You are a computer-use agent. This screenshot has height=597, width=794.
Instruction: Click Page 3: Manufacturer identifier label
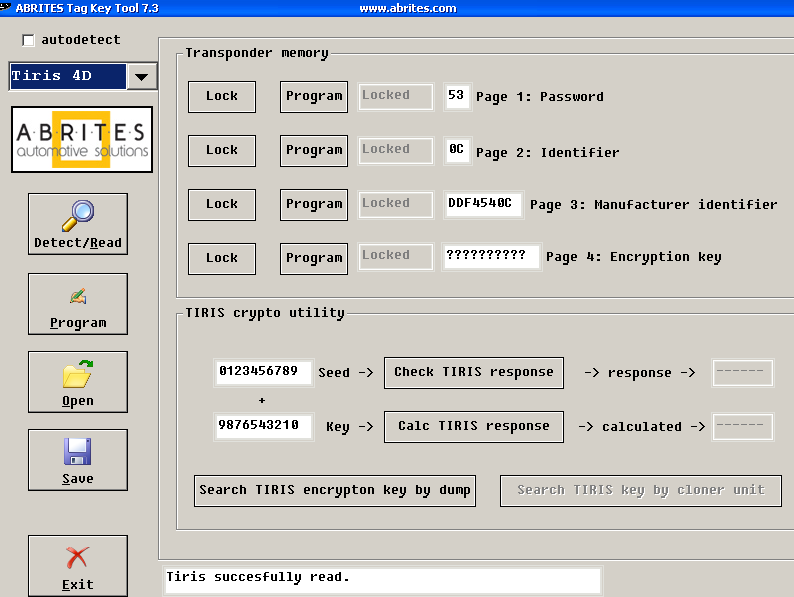tap(654, 205)
